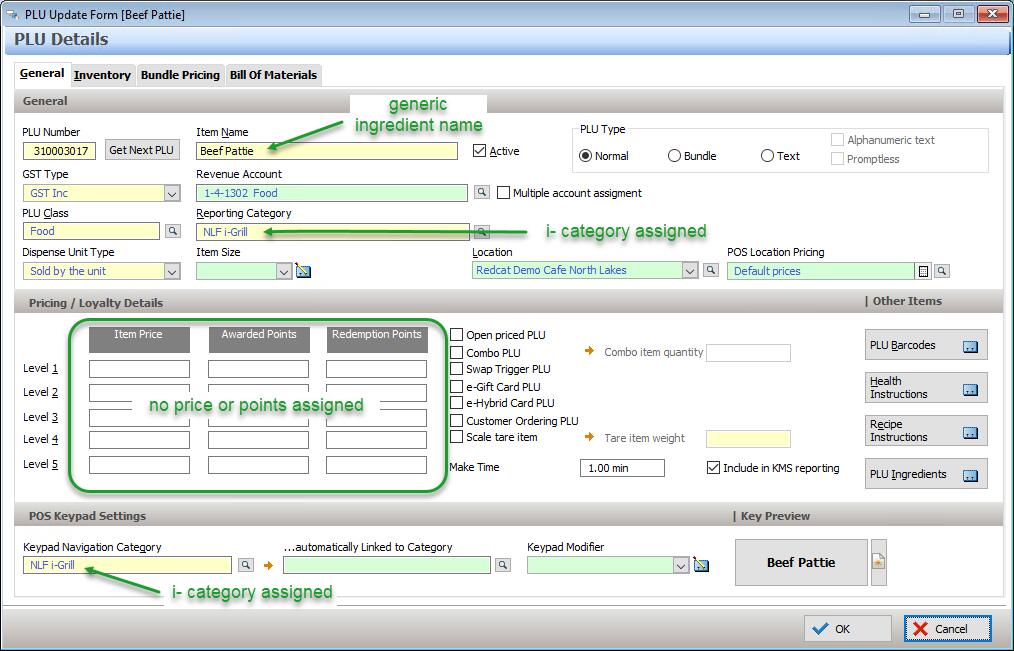Click edit icon next to Item Size
1014x651 pixels.
(304, 271)
